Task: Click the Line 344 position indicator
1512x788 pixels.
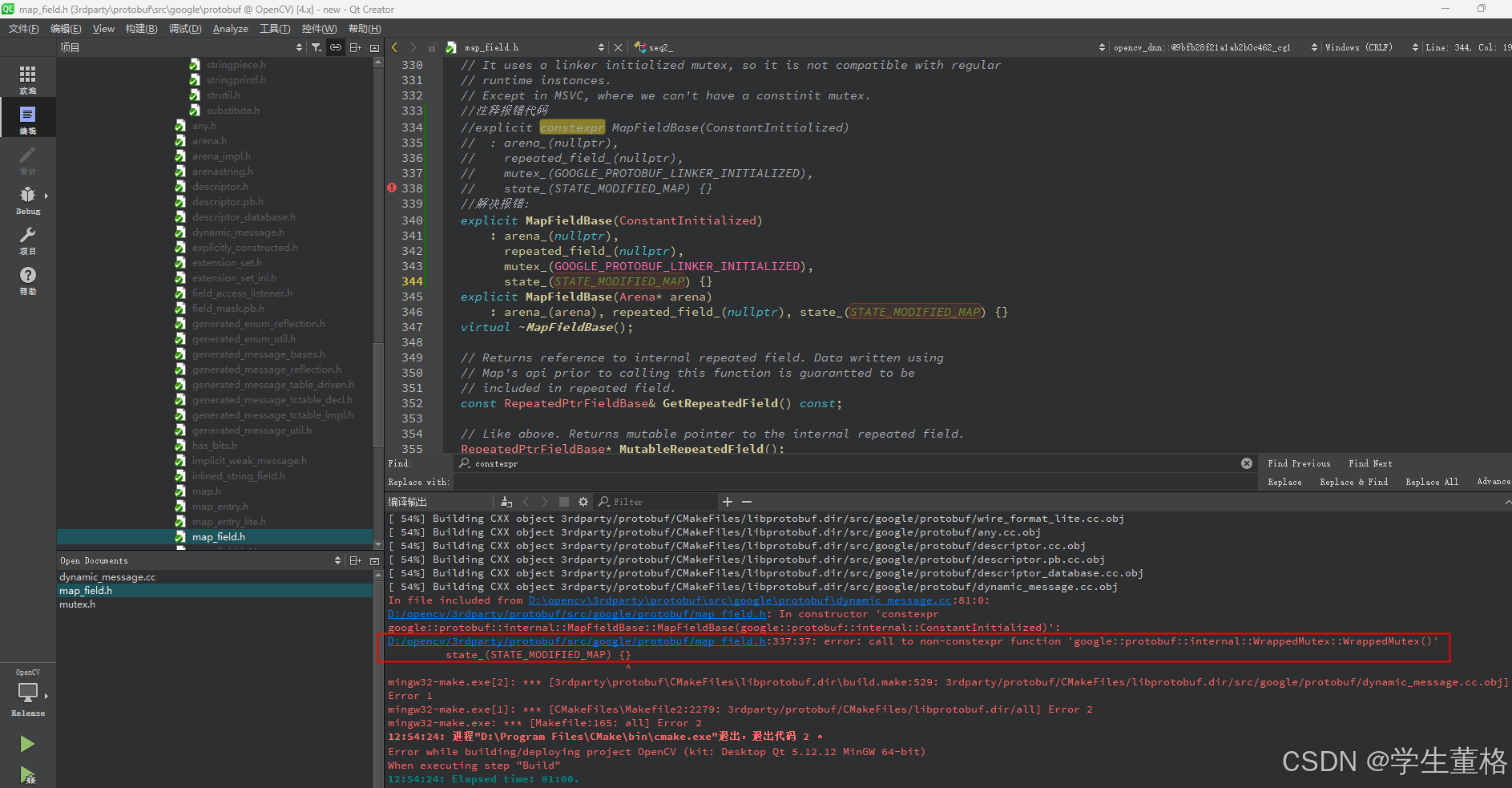Action: pos(1467,47)
